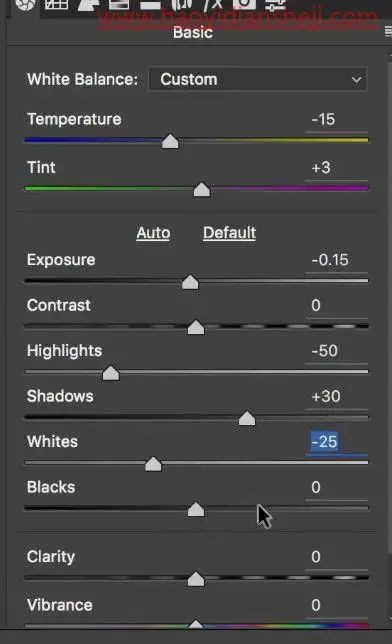Screen dimensions: 392x644
Task: Click the White Balance dropdown chevron arrow
Action: coord(356,79)
